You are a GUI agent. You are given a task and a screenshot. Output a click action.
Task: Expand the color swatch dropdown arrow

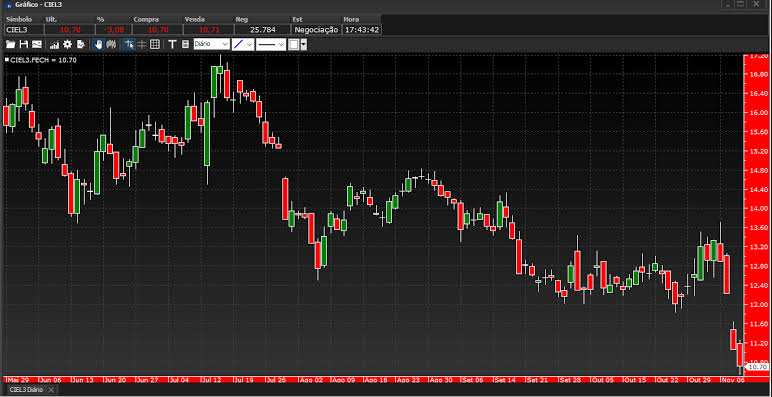tap(303, 44)
